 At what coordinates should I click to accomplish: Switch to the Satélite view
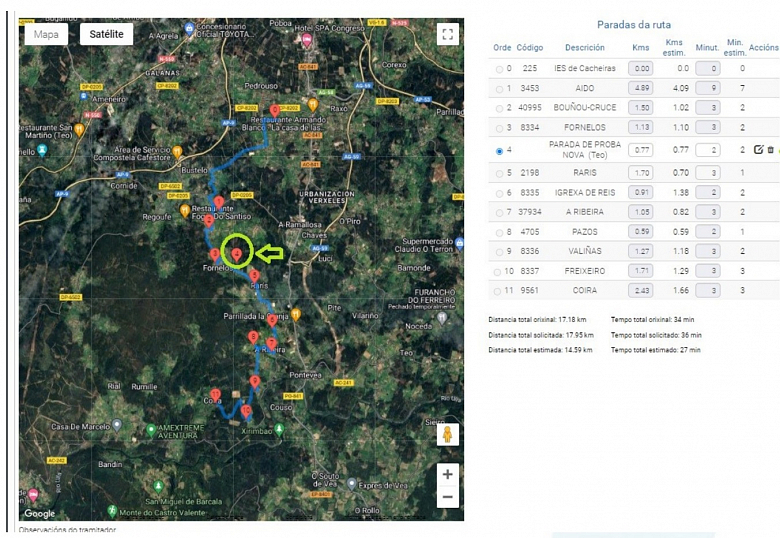pyautogui.click(x=107, y=34)
